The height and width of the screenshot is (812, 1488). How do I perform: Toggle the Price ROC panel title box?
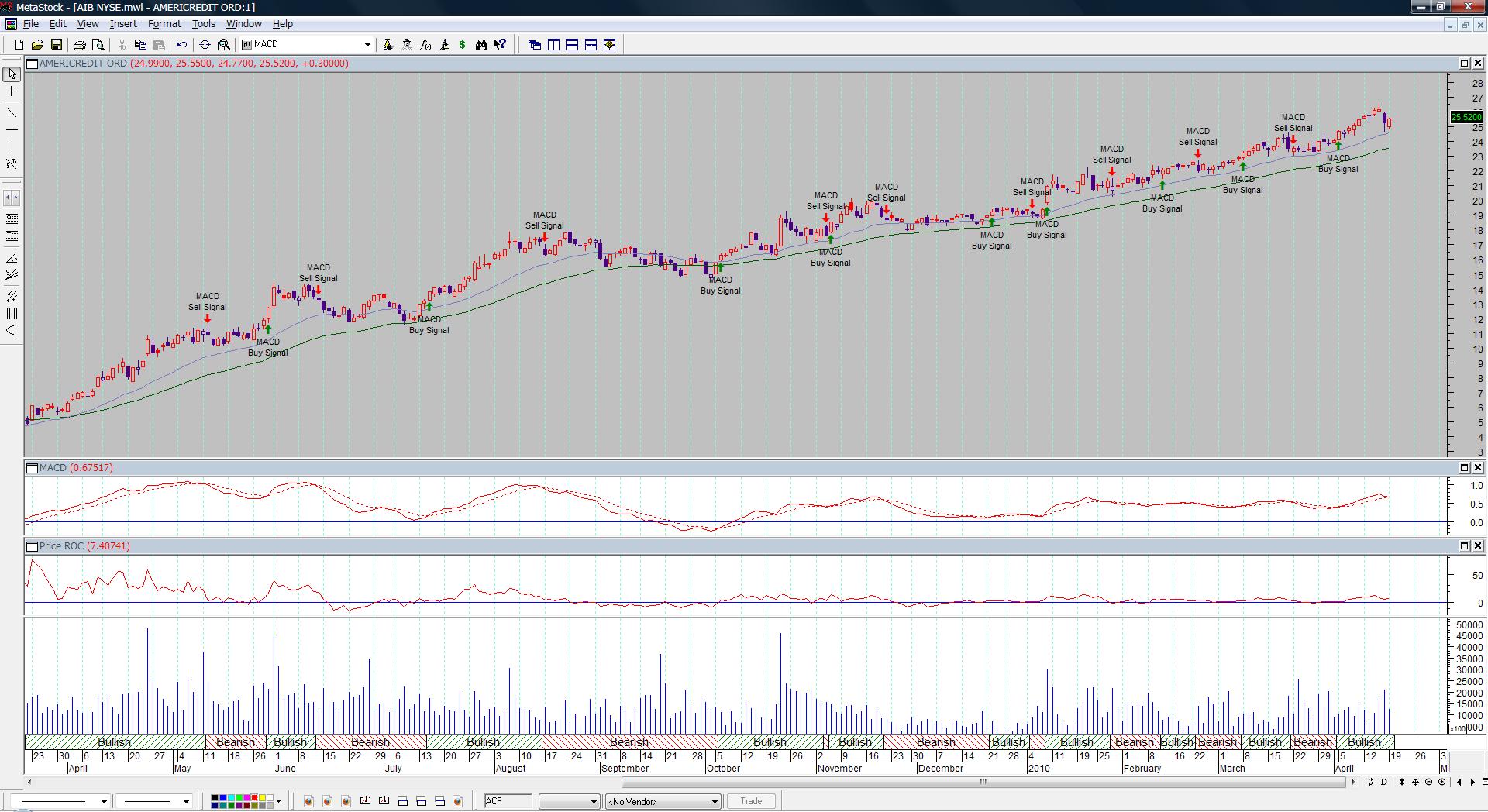(32, 546)
